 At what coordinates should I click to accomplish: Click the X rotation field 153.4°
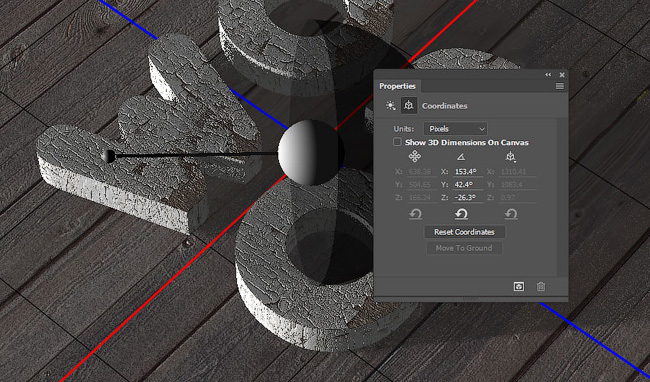tap(468, 172)
